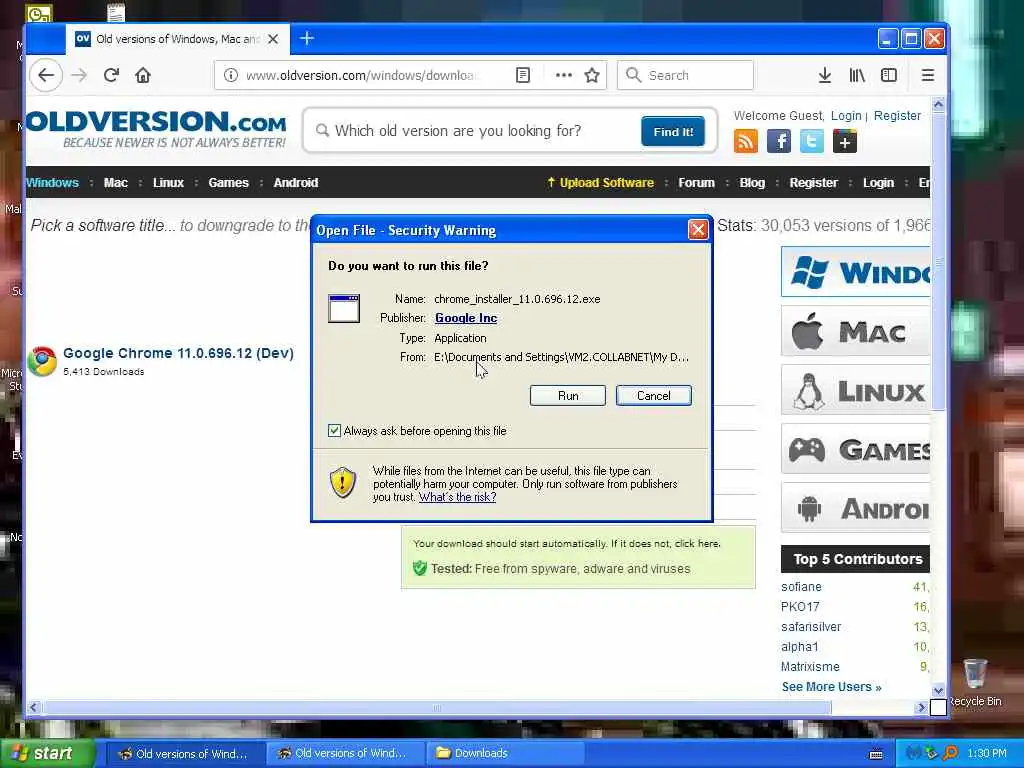Viewport: 1024px width, 768px height.
Task: Open the Twitter icon on OldVersion
Action: (812, 141)
